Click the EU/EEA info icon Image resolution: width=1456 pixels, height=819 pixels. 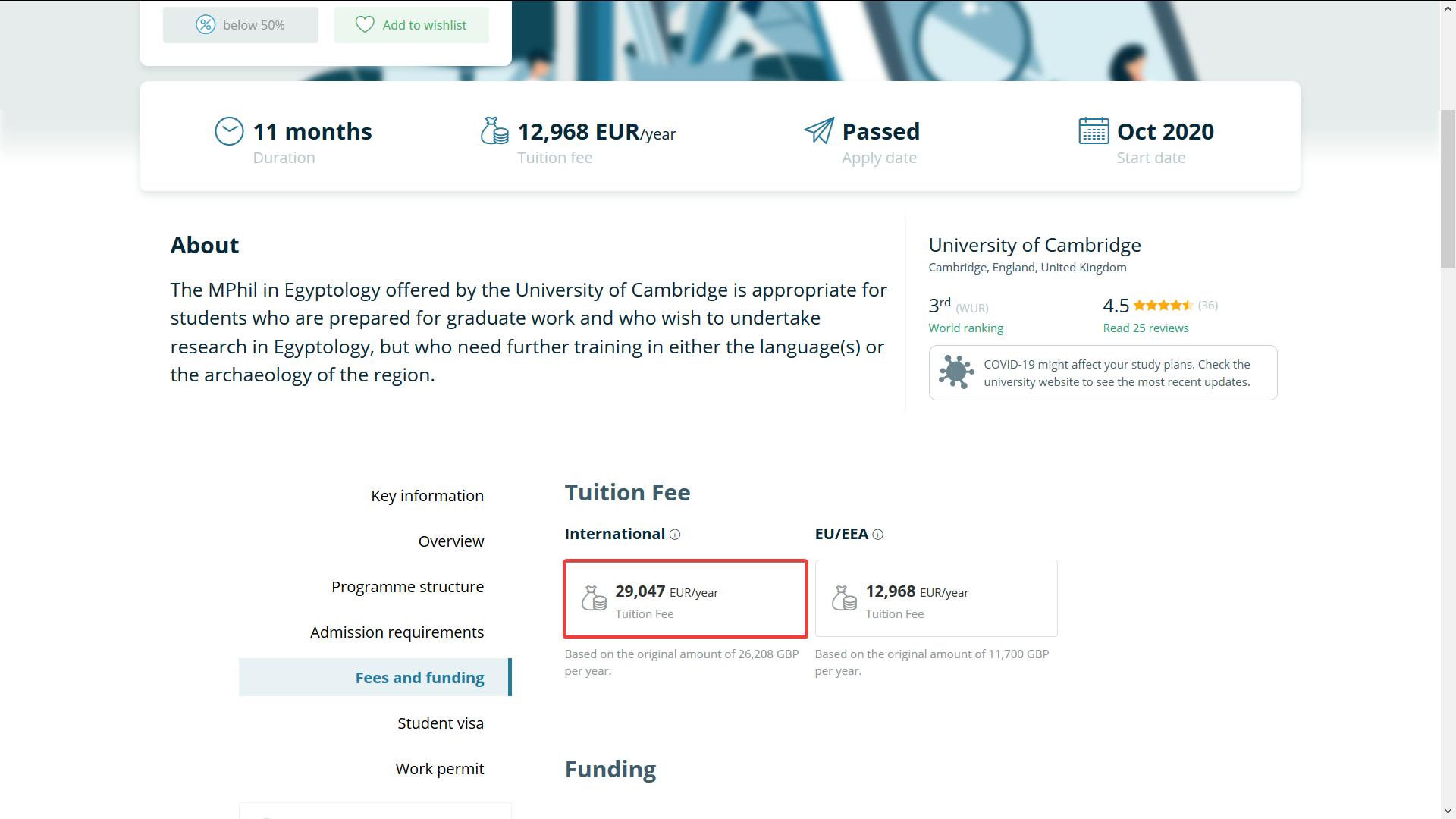click(877, 535)
